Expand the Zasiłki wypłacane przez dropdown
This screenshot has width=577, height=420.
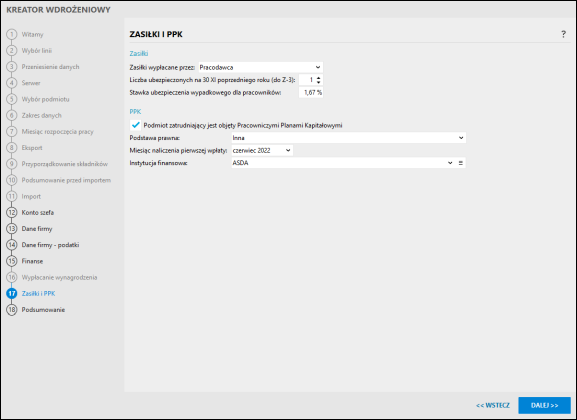(x=261, y=67)
